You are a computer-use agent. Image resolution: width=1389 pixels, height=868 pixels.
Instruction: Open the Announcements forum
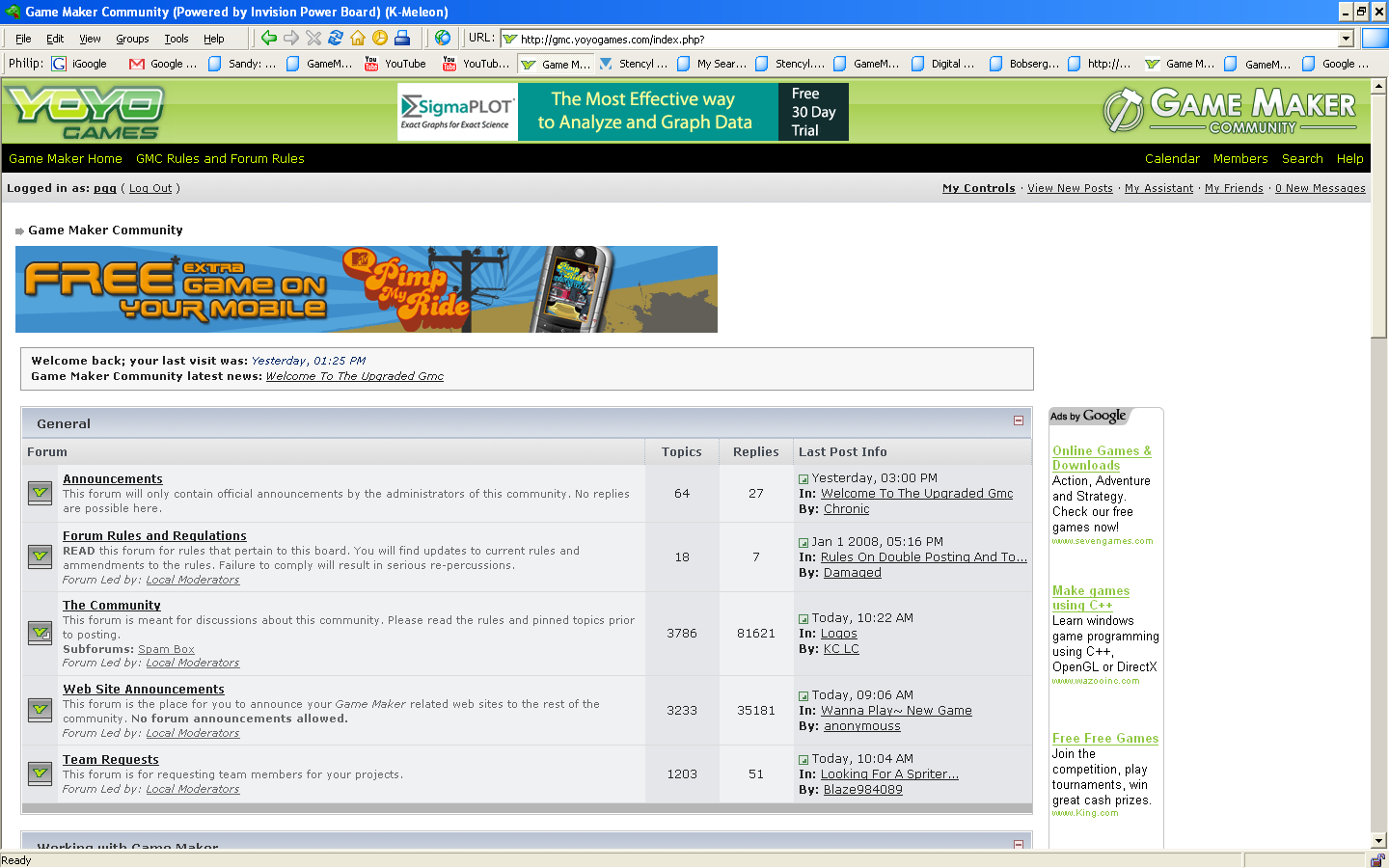113,478
